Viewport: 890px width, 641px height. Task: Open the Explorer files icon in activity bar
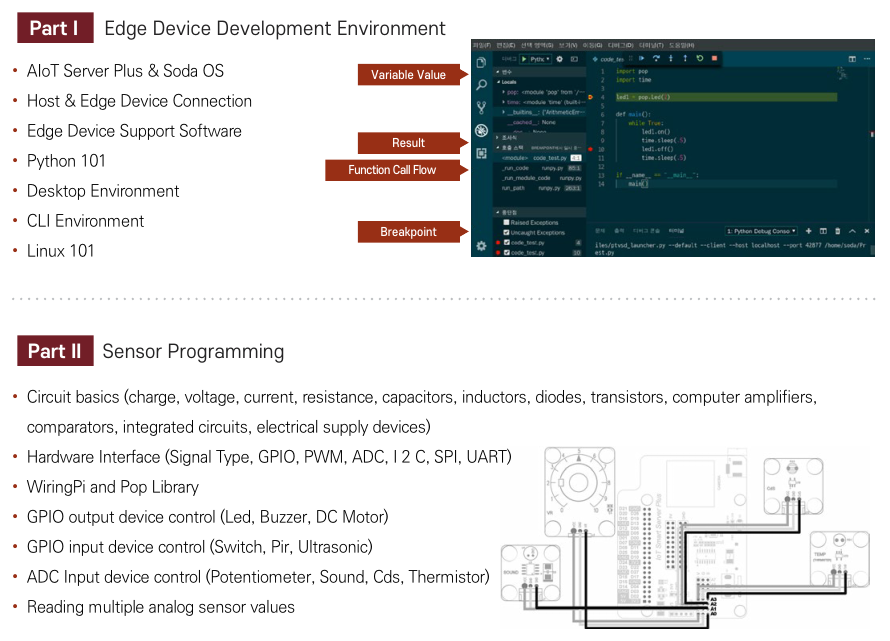coord(481,62)
